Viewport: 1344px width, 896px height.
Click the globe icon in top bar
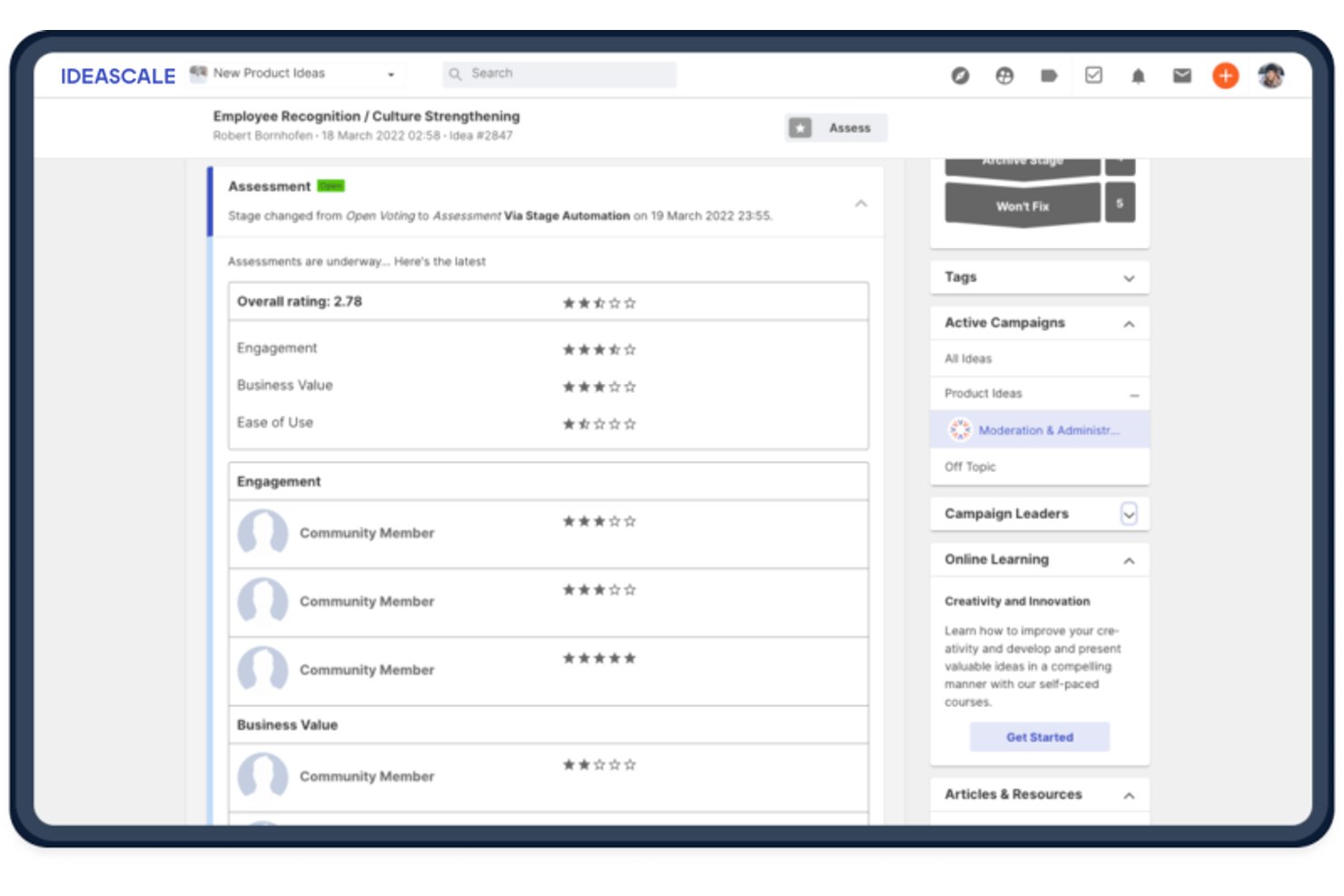pyautogui.click(x=1004, y=75)
